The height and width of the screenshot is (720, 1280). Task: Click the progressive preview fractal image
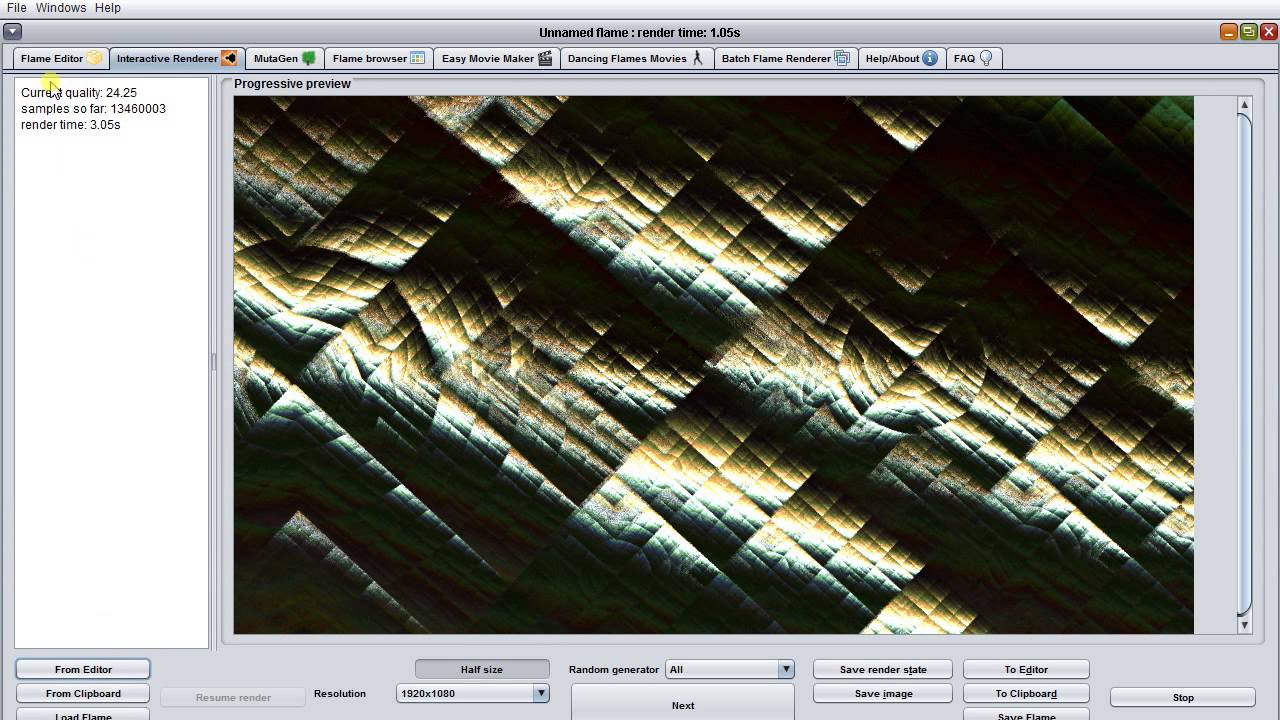713,365
